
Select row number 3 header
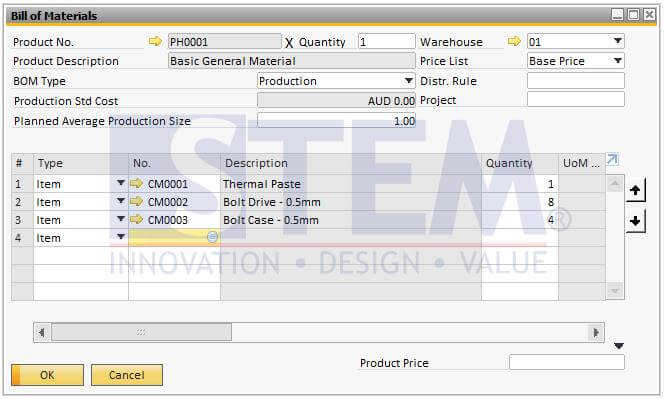coord(22,220)
